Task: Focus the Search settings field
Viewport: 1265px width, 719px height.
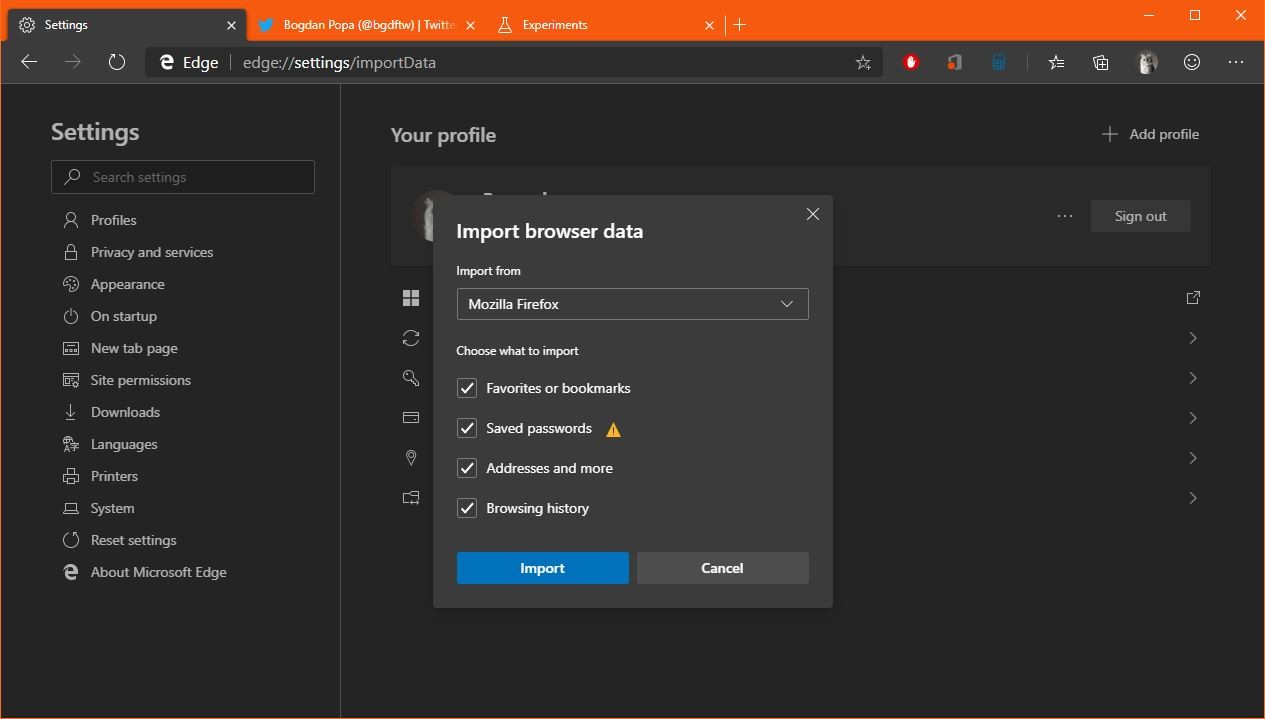Action: (x=183, y=177)
